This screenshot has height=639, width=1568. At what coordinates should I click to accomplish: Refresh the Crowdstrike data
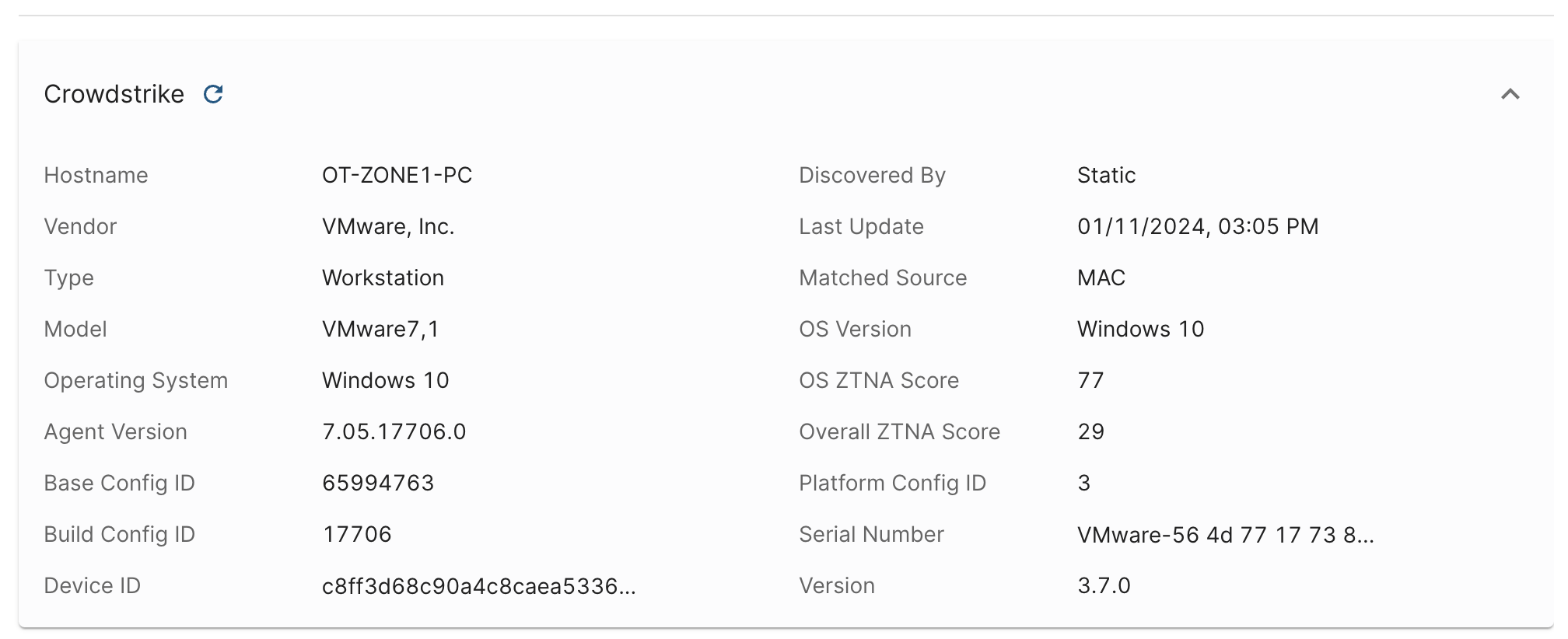click(213, 94)
